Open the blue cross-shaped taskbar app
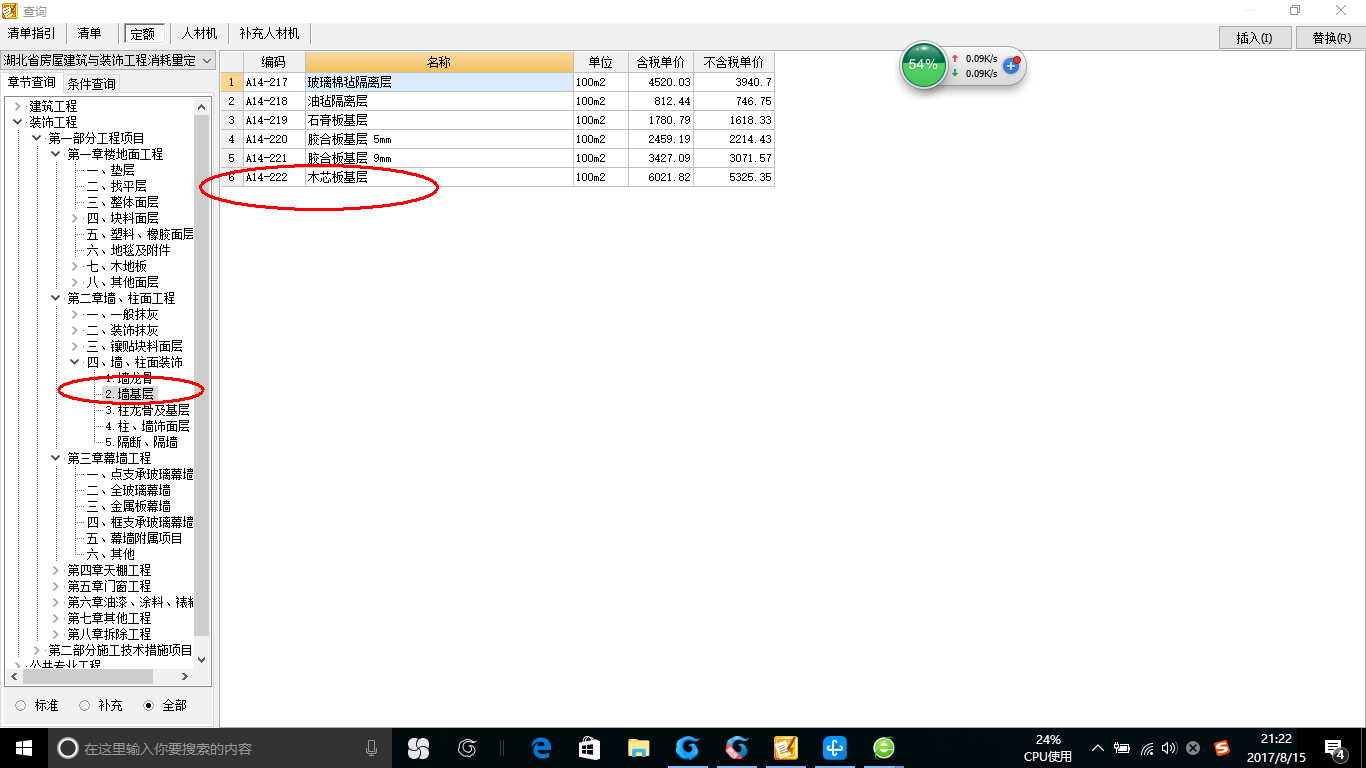The height and width of the screenshot is (768, 1366). tap(835, 748)
